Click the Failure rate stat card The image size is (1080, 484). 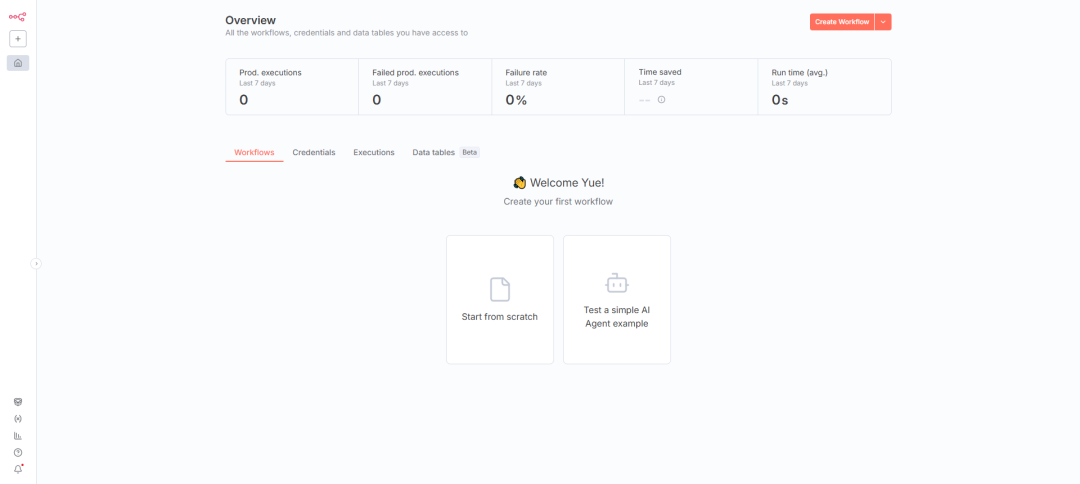558,87
